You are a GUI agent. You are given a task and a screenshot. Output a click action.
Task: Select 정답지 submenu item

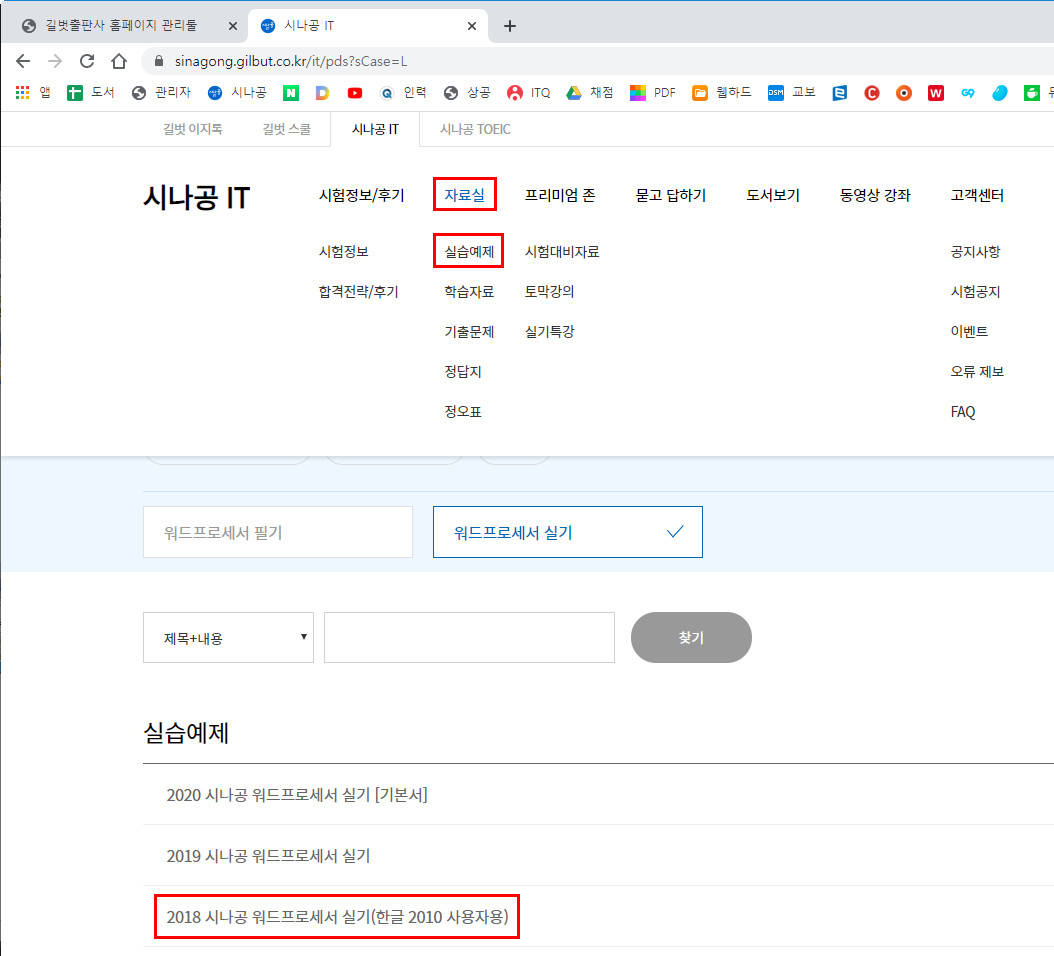pos(462,372)
